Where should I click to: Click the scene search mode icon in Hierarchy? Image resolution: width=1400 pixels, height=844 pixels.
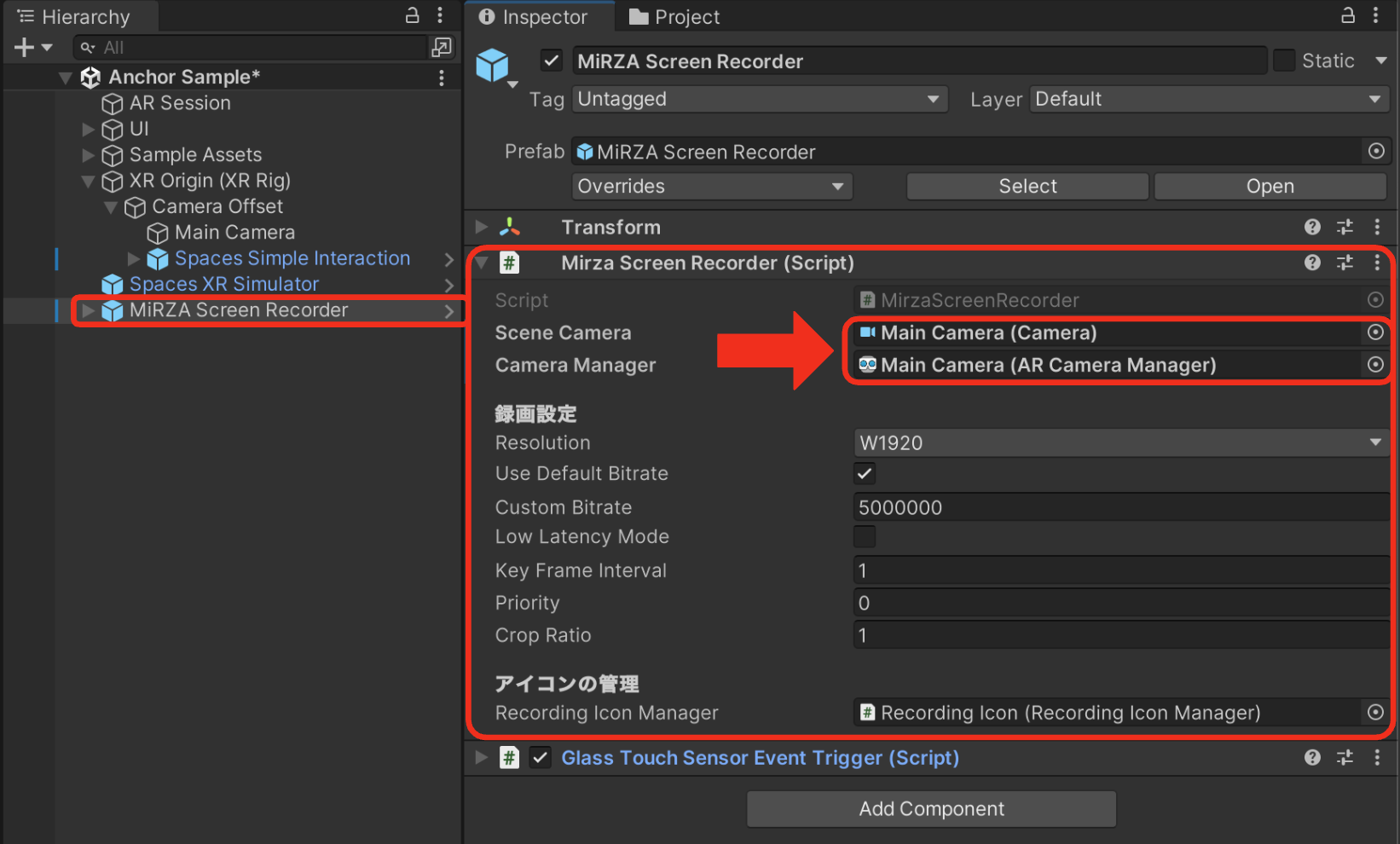[x=442, y=48]
